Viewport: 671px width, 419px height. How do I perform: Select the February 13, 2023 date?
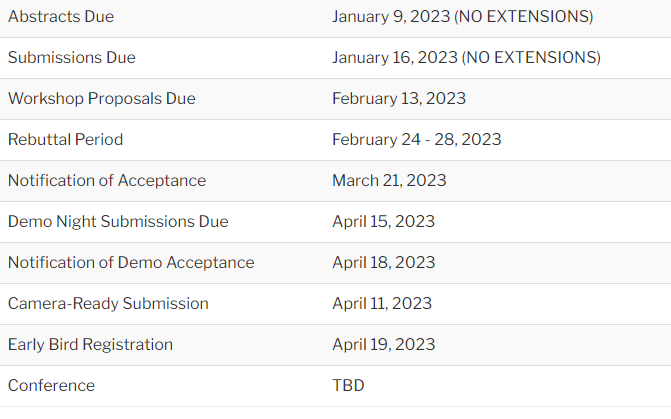tap(399, 99)
